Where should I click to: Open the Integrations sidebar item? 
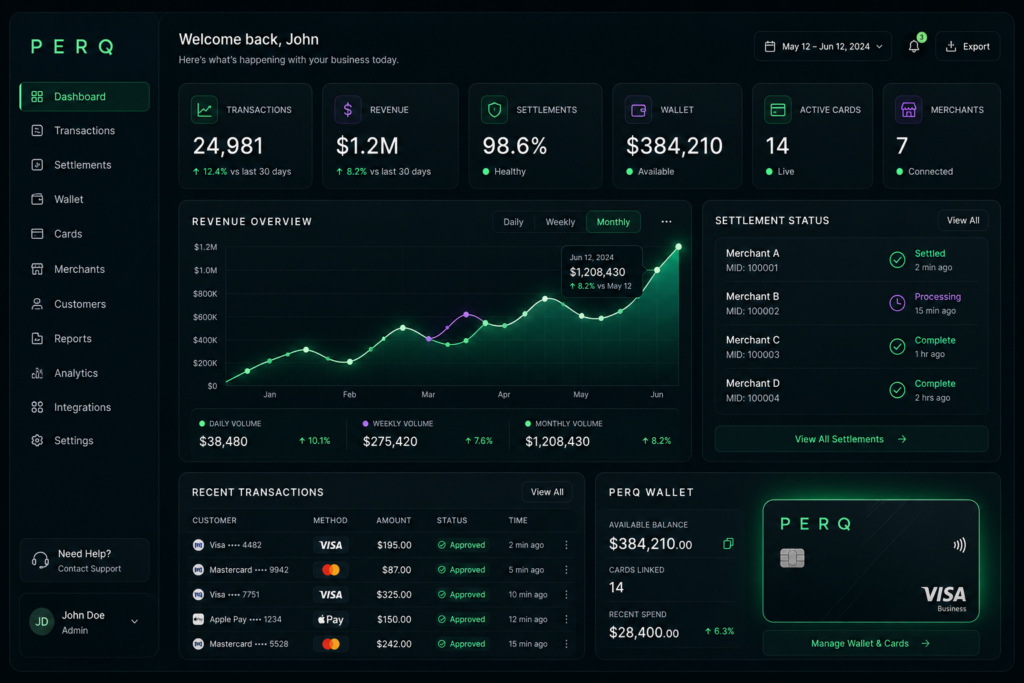click(84, 407)
